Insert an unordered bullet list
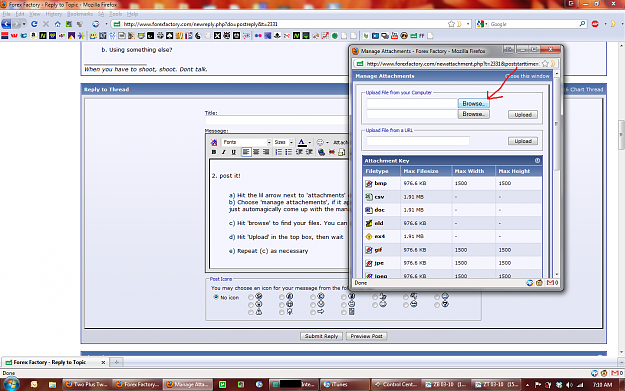This screenshot has width=625, height=391. click(289, 152)
